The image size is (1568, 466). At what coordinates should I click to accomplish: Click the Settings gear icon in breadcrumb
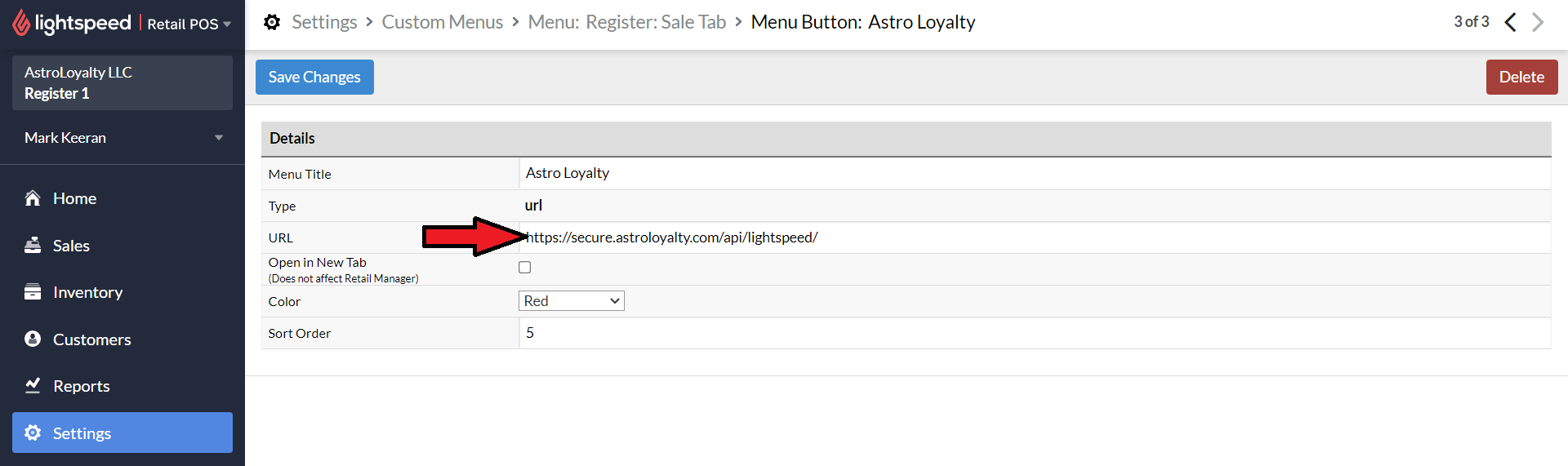(x=272, y=22)
